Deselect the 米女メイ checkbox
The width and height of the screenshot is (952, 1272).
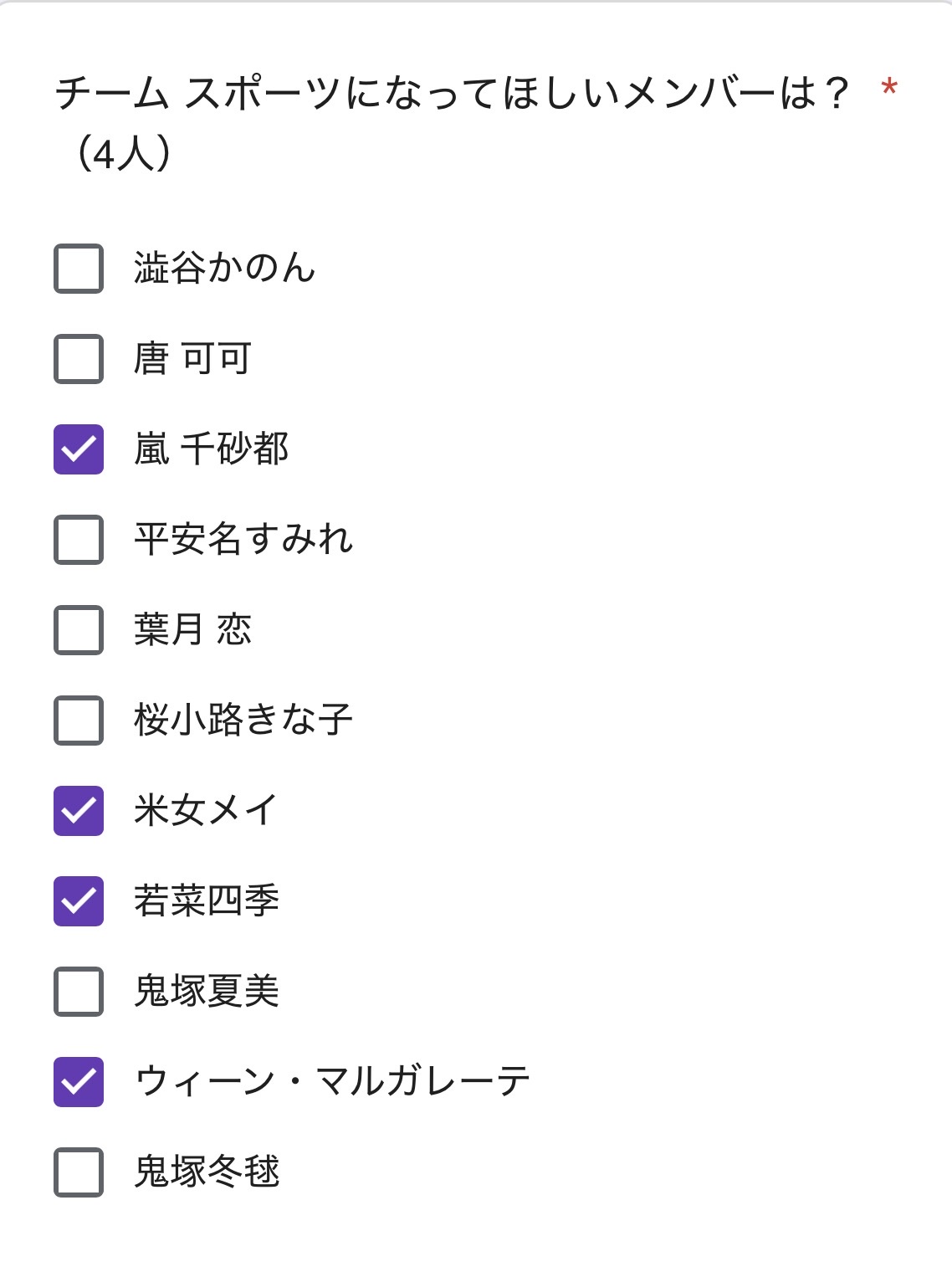tap(79, 811)
